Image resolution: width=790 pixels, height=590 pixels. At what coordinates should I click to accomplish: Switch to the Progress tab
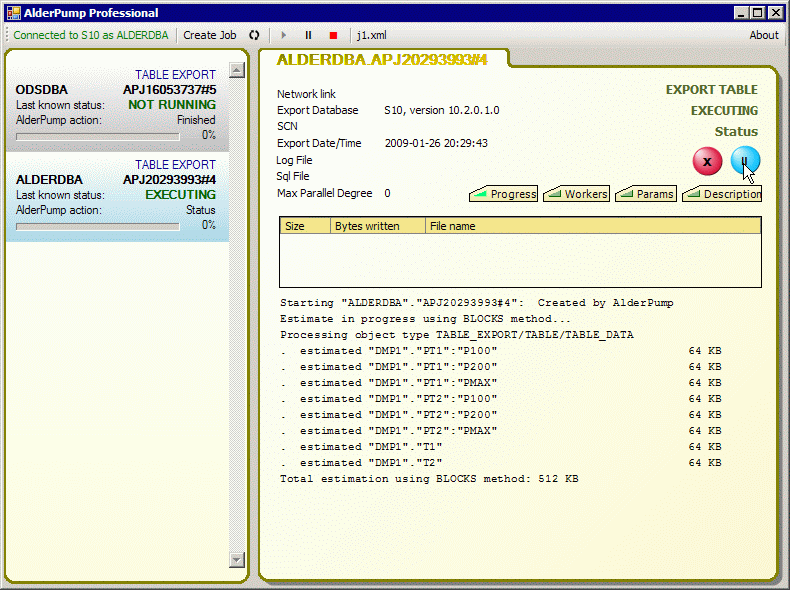(503, 194)
